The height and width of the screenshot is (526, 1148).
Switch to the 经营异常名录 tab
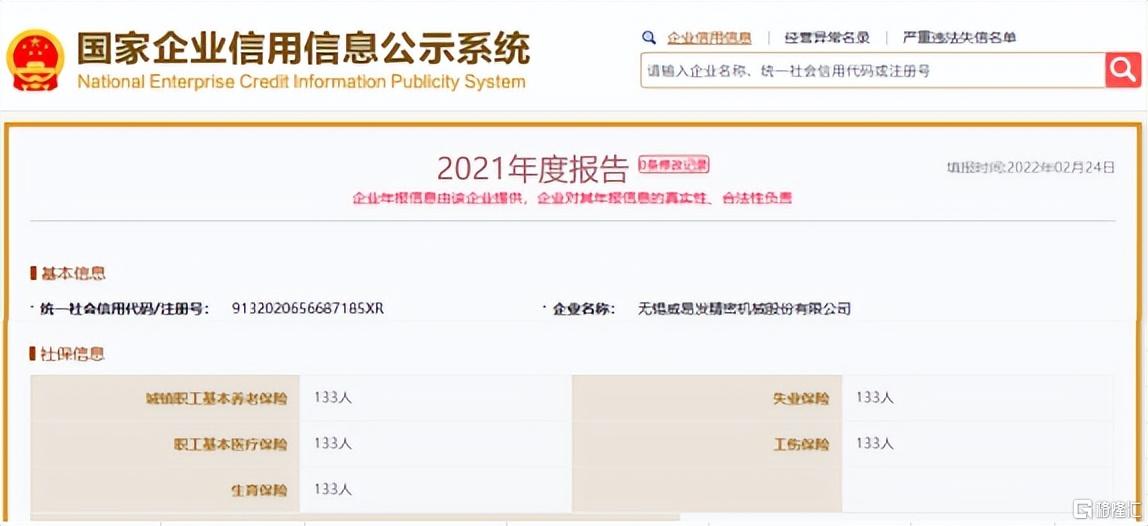point(826,38)
